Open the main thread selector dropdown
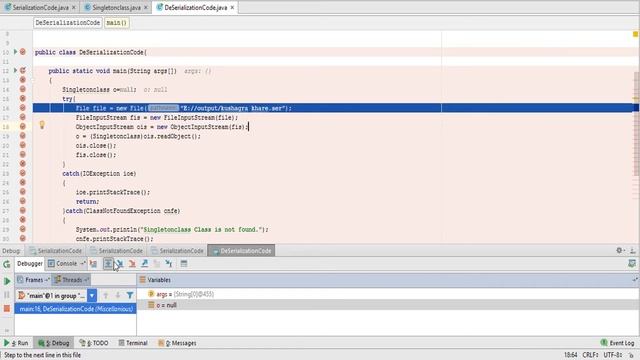The height and width of the screenshot is (360, 640). tap(92, 295)
